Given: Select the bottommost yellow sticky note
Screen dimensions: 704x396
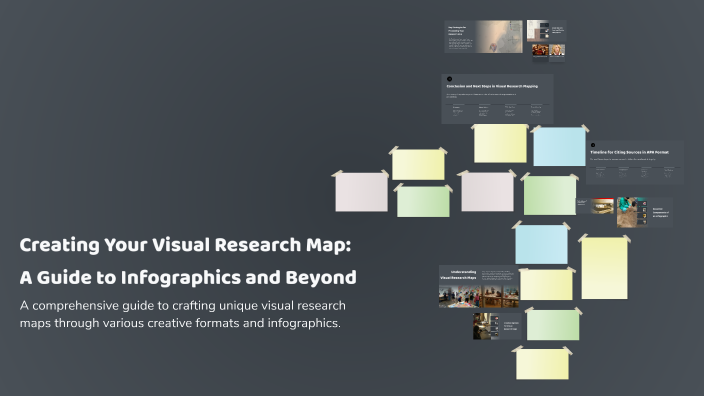Looking at the screenshot, I should (542, 364).
